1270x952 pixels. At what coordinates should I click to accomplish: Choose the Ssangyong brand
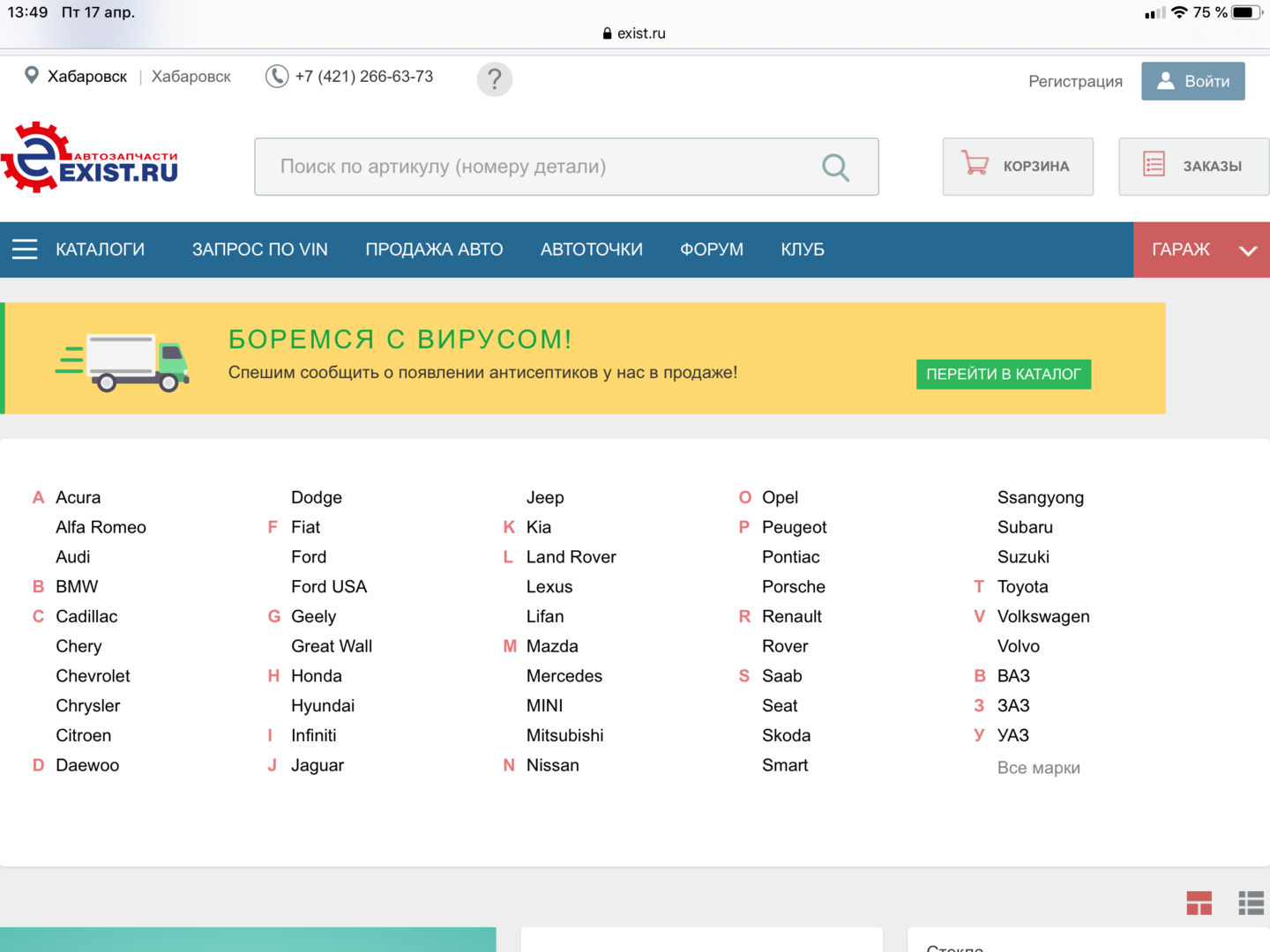(x=1041, y=497)
